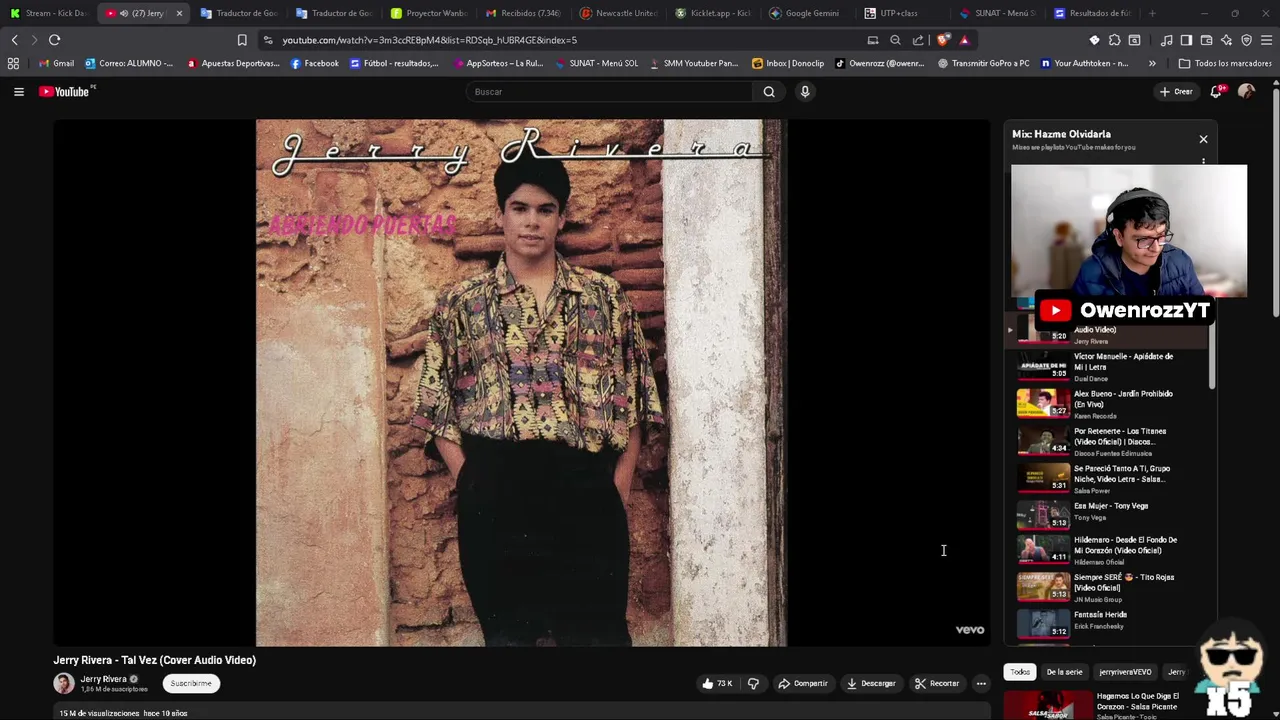The image size is (1280, 720).
Task: Play Victor Manuelle - Apiádate de Mi from playlist
Action: [1110, 366]
